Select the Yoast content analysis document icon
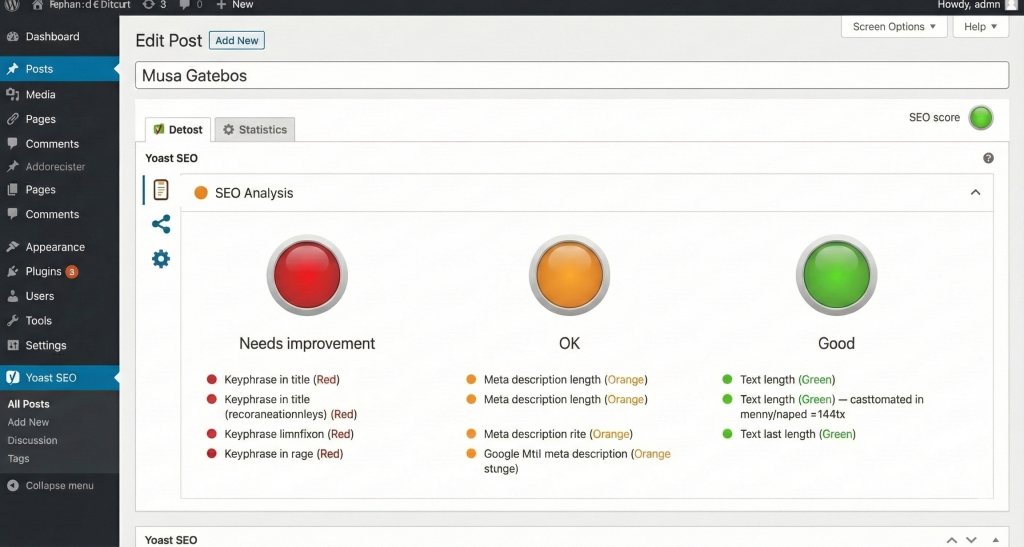This screenshot has width=1024, height=547. [x=161, y=189]
